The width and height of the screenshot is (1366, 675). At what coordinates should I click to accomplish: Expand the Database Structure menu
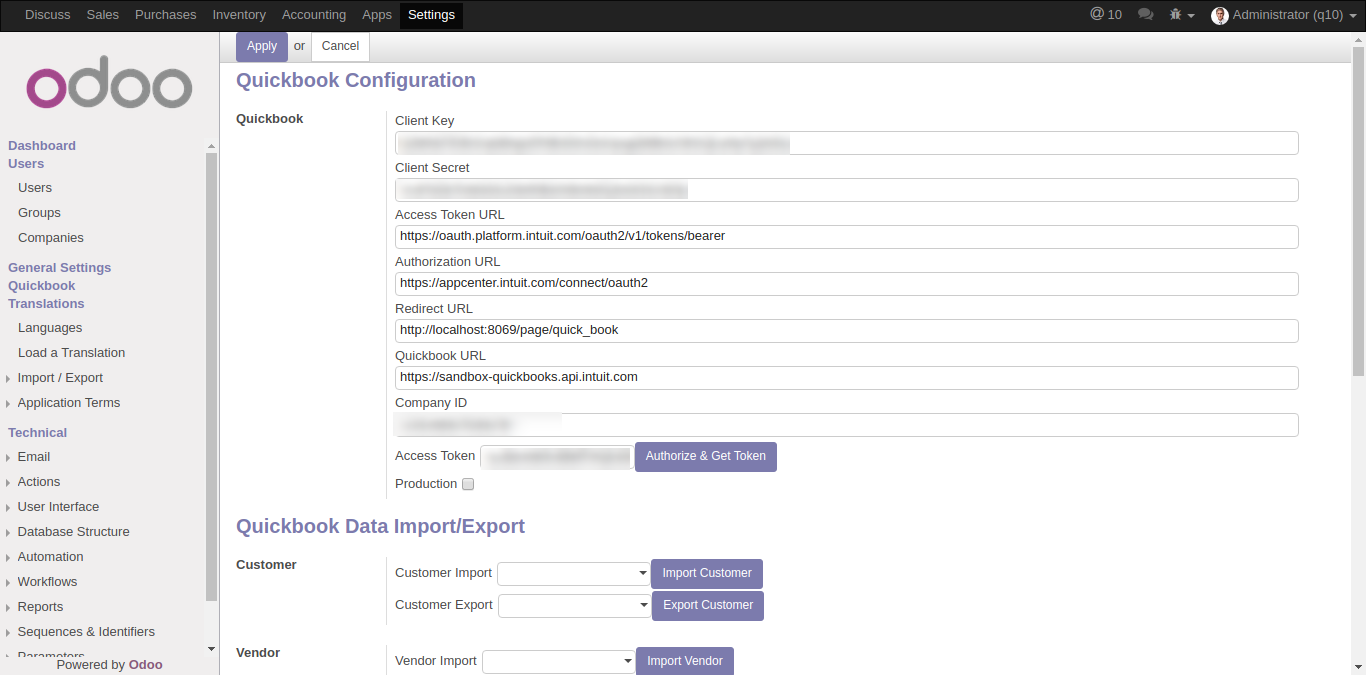pos(73,532)
